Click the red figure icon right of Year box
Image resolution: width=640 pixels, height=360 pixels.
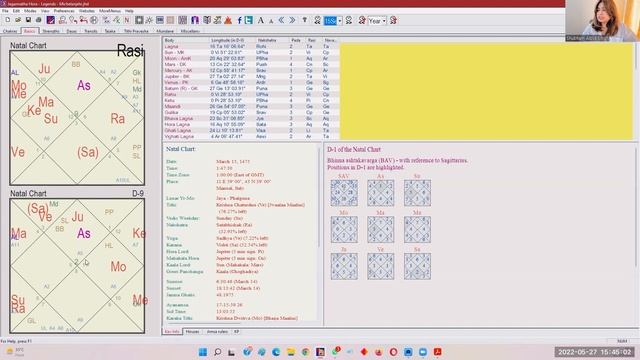tap(393, 20)
